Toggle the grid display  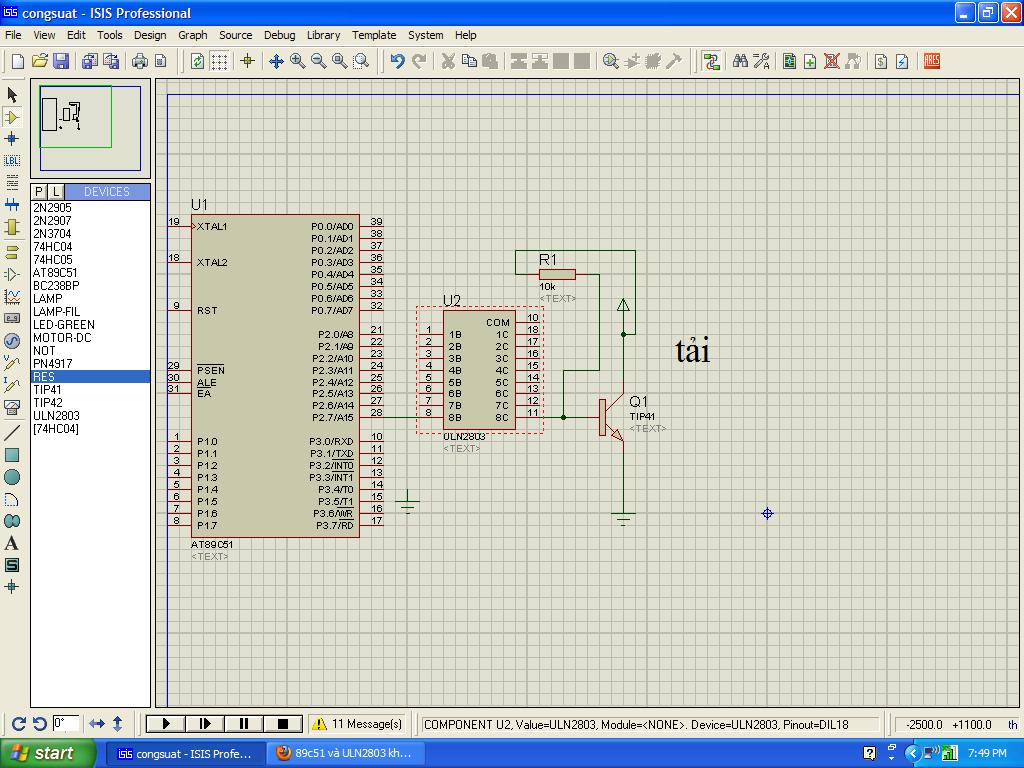coord(219,61)
